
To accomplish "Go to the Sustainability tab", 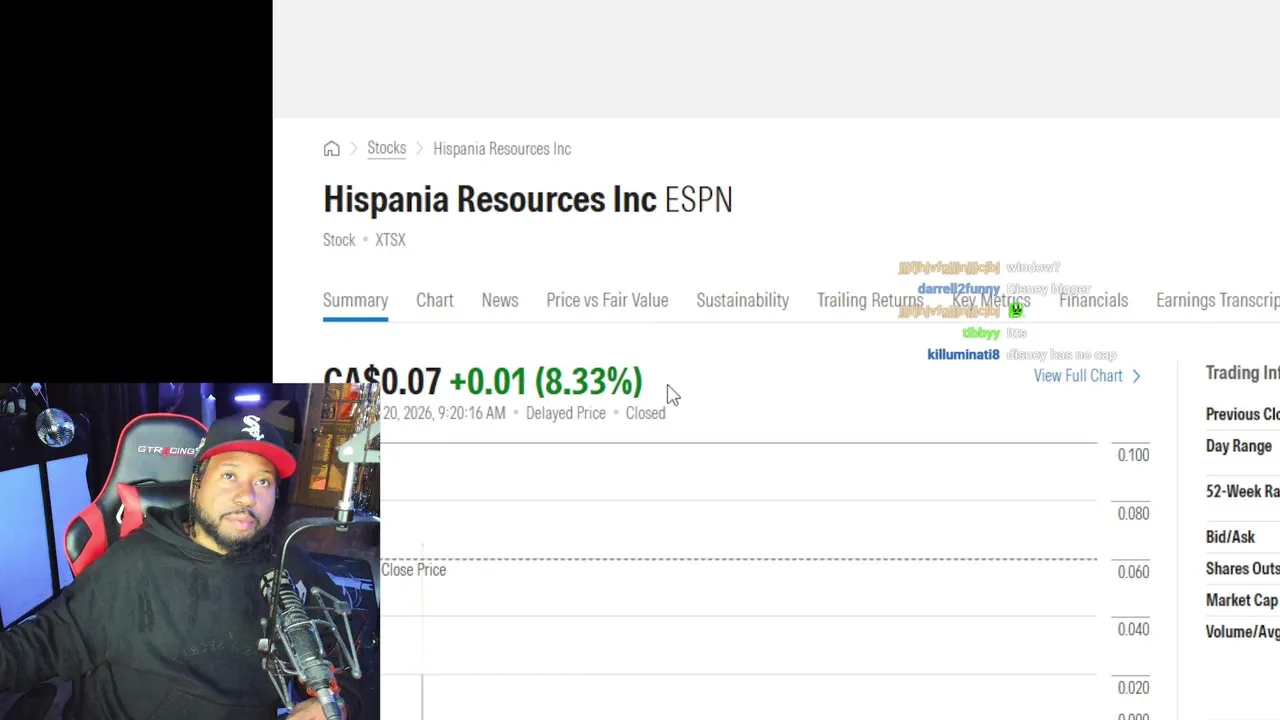I will click(743, 300).
